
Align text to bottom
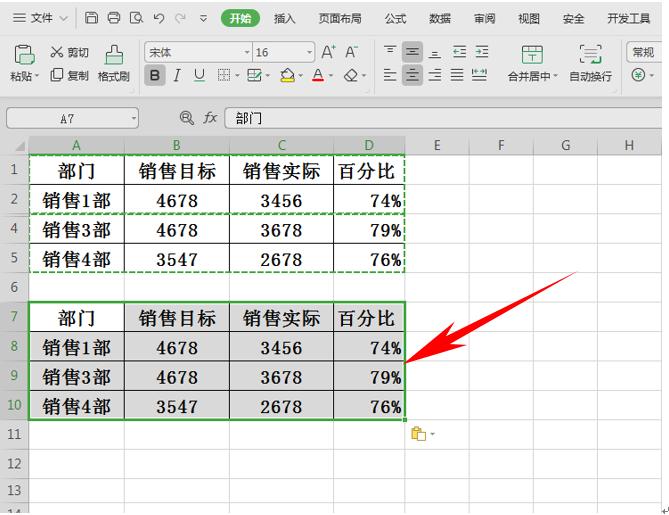435,52
